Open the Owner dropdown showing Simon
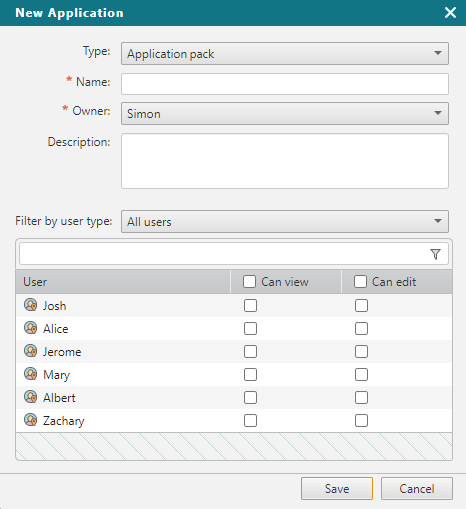The width and height of the screenshot is (466, 509). pos(285,113)
